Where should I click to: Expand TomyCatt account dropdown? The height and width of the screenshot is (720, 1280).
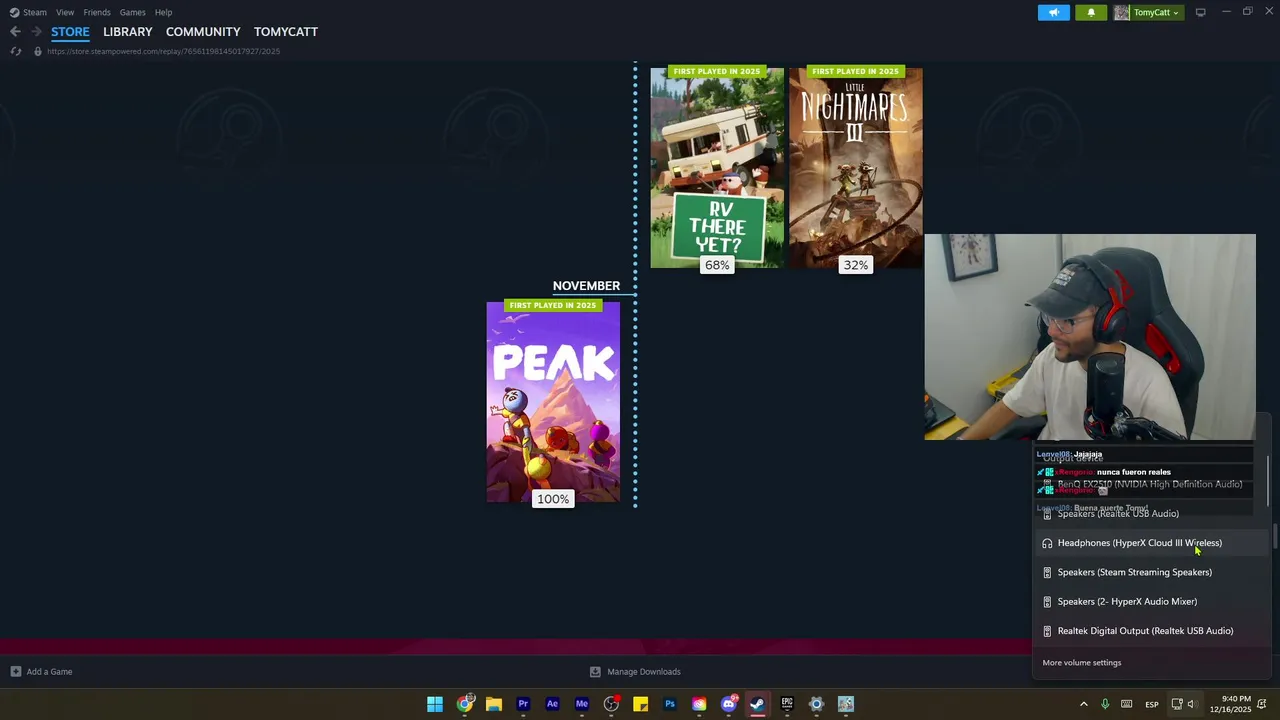pos(1147,12)
